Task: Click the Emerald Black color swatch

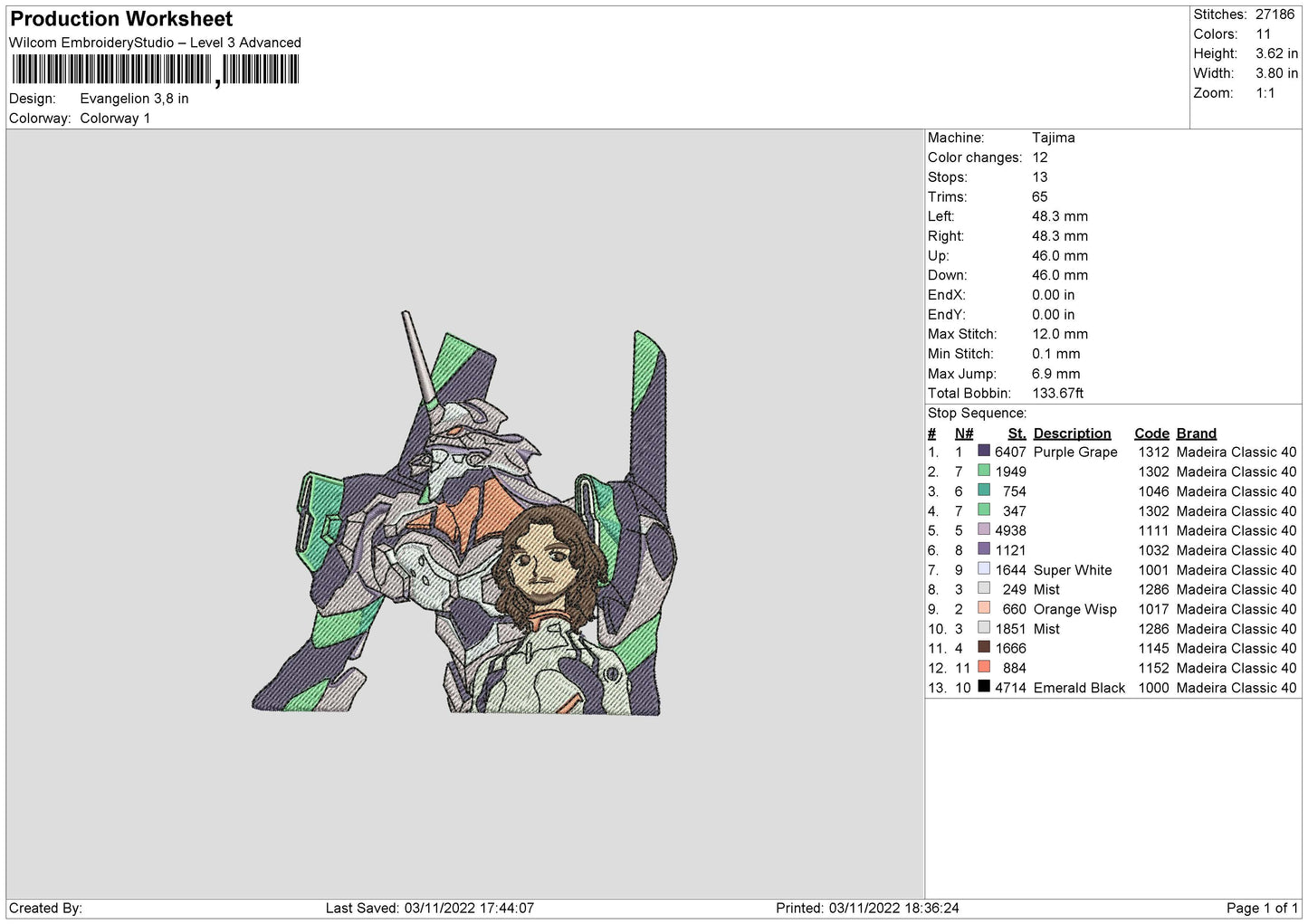Action: point(984,687)
